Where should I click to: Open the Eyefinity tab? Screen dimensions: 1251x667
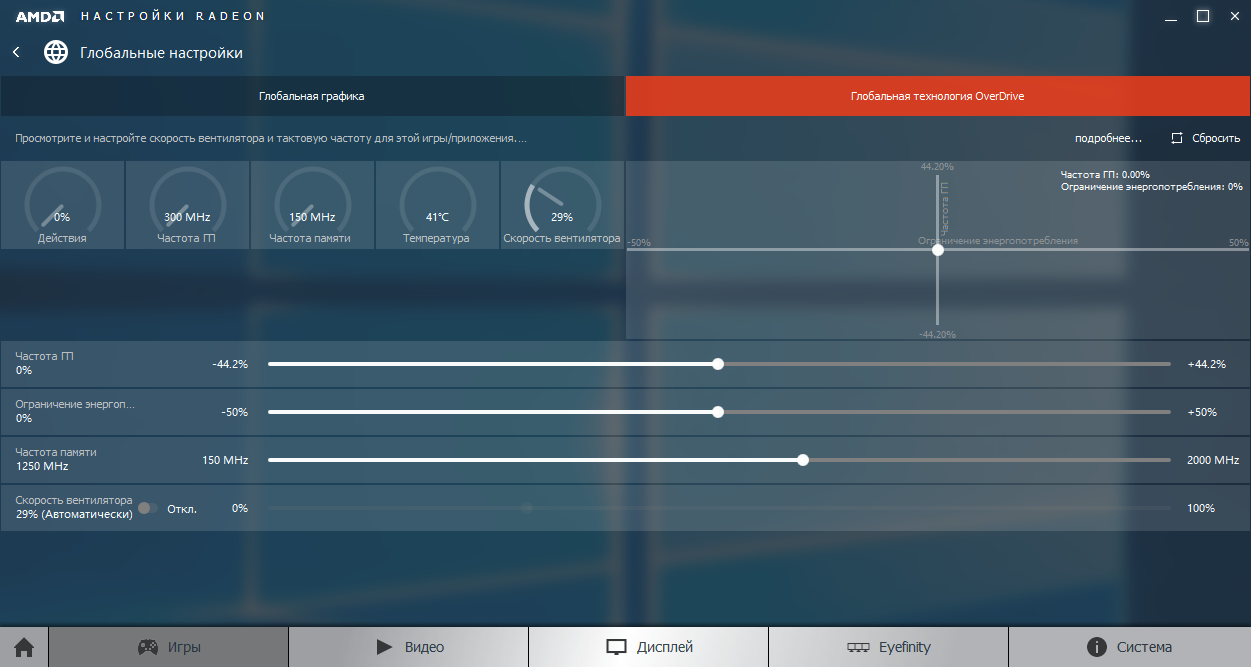coord(889,647)
